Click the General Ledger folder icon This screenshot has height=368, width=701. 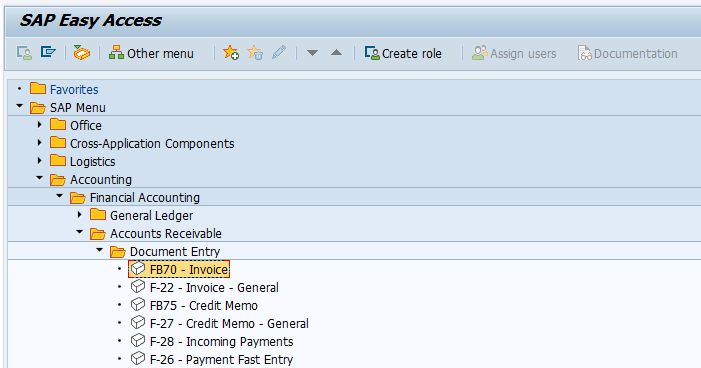pyautogui.click(x=98, y=214)
